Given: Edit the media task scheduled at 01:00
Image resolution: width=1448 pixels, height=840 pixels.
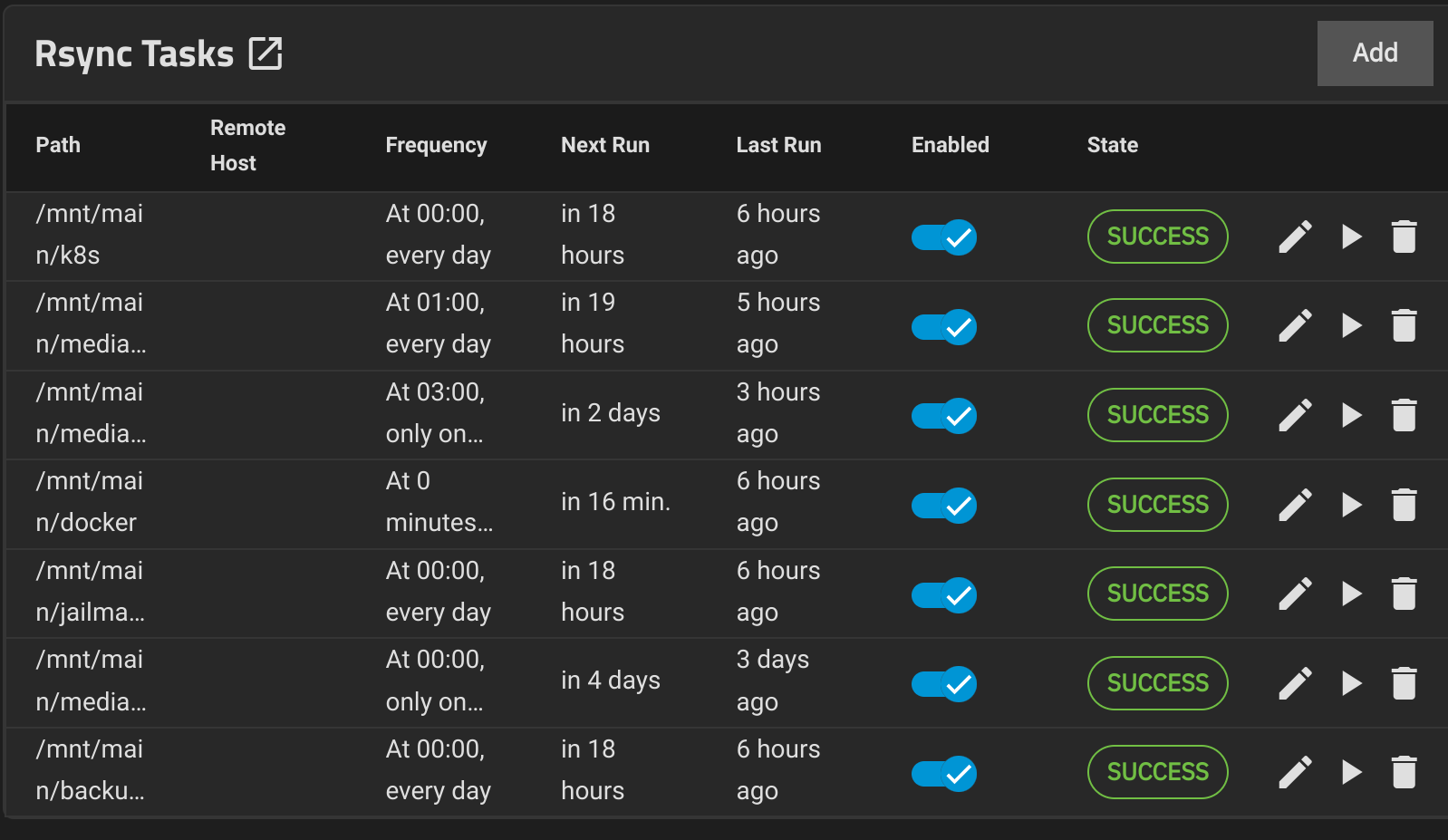Looking at the screenshot, I should (x=1295, y=325).
